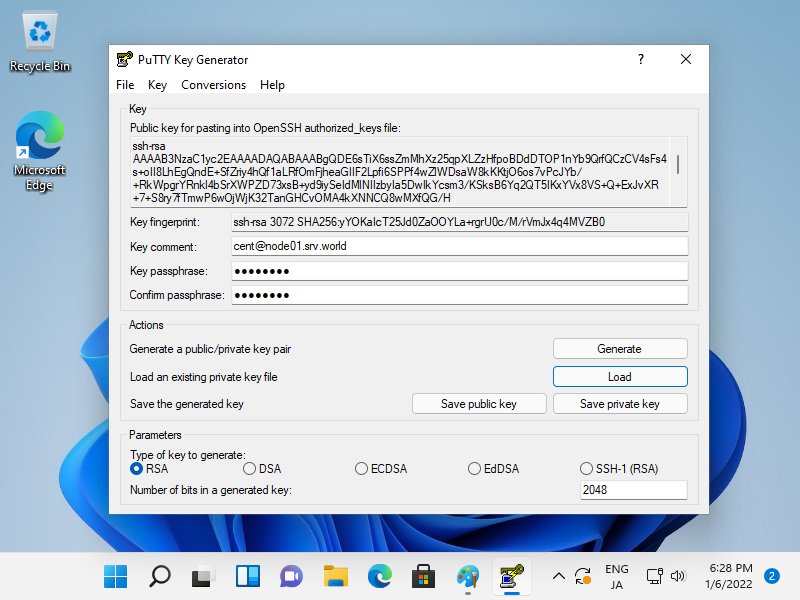Switch to Paint in the taskbar
Screen dimensions: 800x600
click(x=468, y=576)
